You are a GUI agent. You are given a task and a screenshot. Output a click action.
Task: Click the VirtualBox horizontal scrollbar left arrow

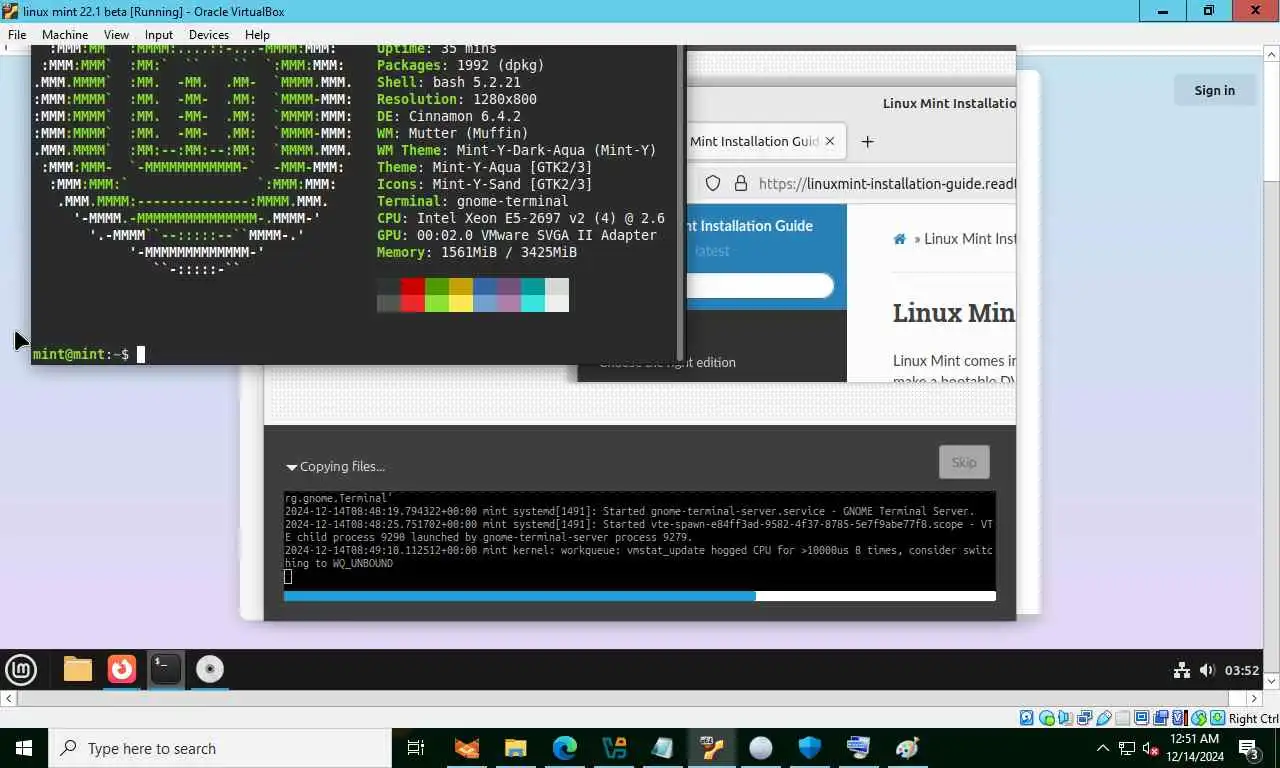coord(8,698)
